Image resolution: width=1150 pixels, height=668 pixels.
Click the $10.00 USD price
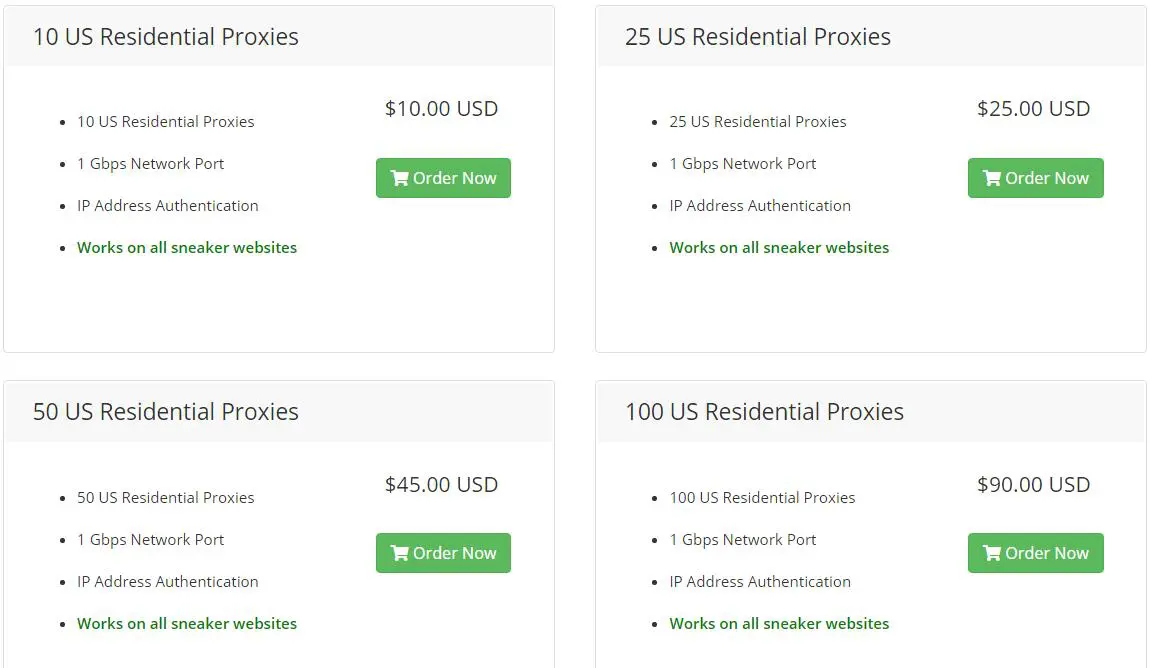click(441, 109)
